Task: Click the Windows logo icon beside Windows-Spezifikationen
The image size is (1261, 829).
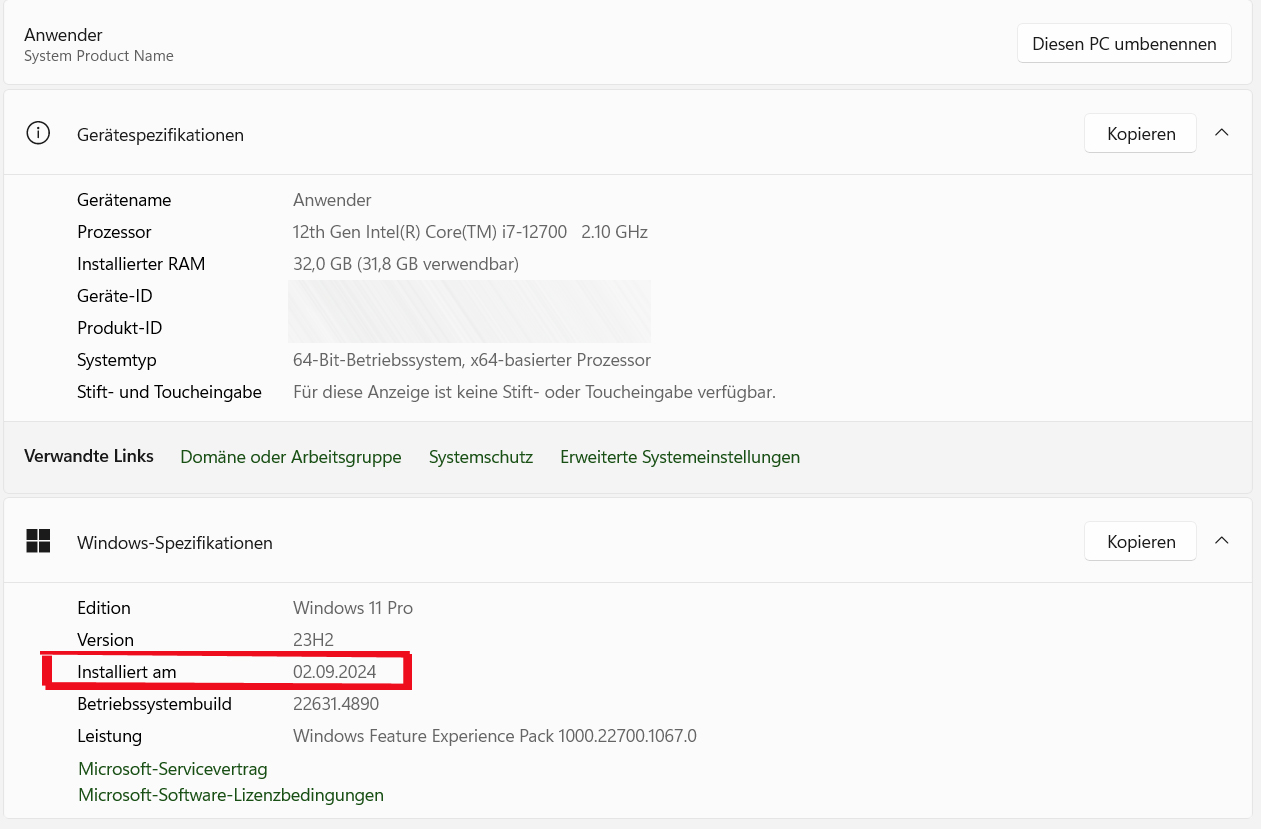Action: (38, 541)
